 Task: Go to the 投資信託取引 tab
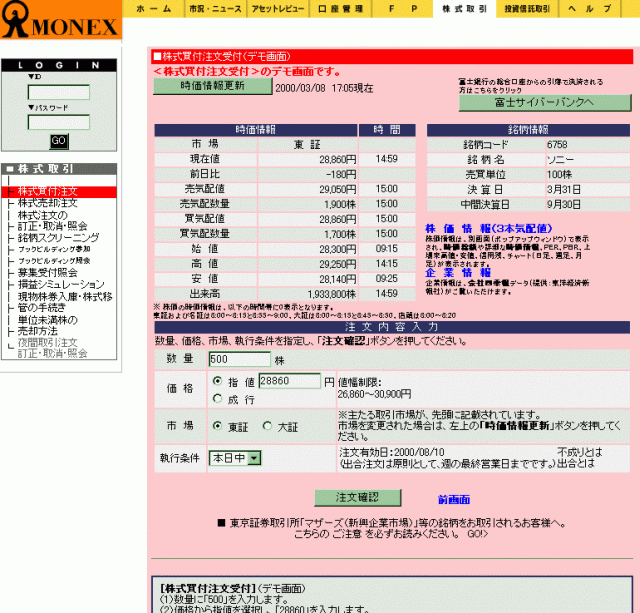[526, 8]
